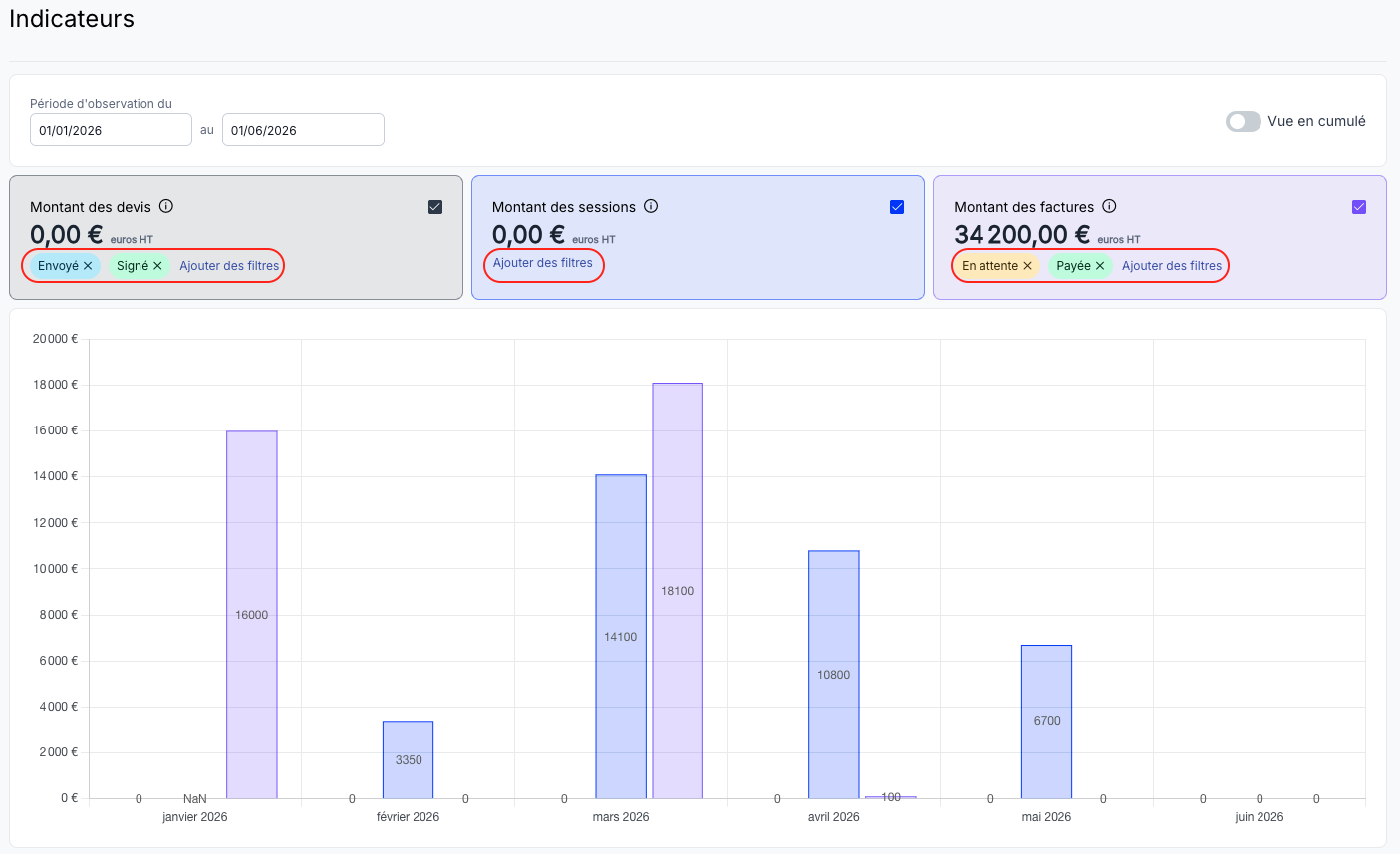Screen dimensions: 1400x854
Task: Toggle the Vue en cumulé switch
Action: pyautogui.click(x=1244, y=121)
